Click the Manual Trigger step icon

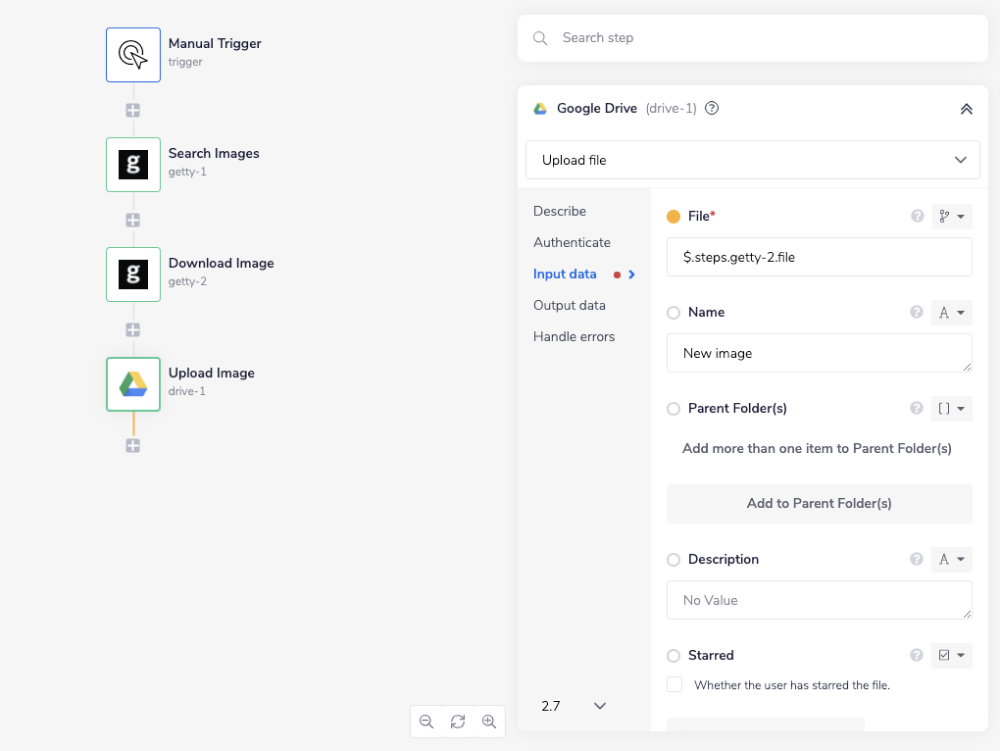pos(133,54)
